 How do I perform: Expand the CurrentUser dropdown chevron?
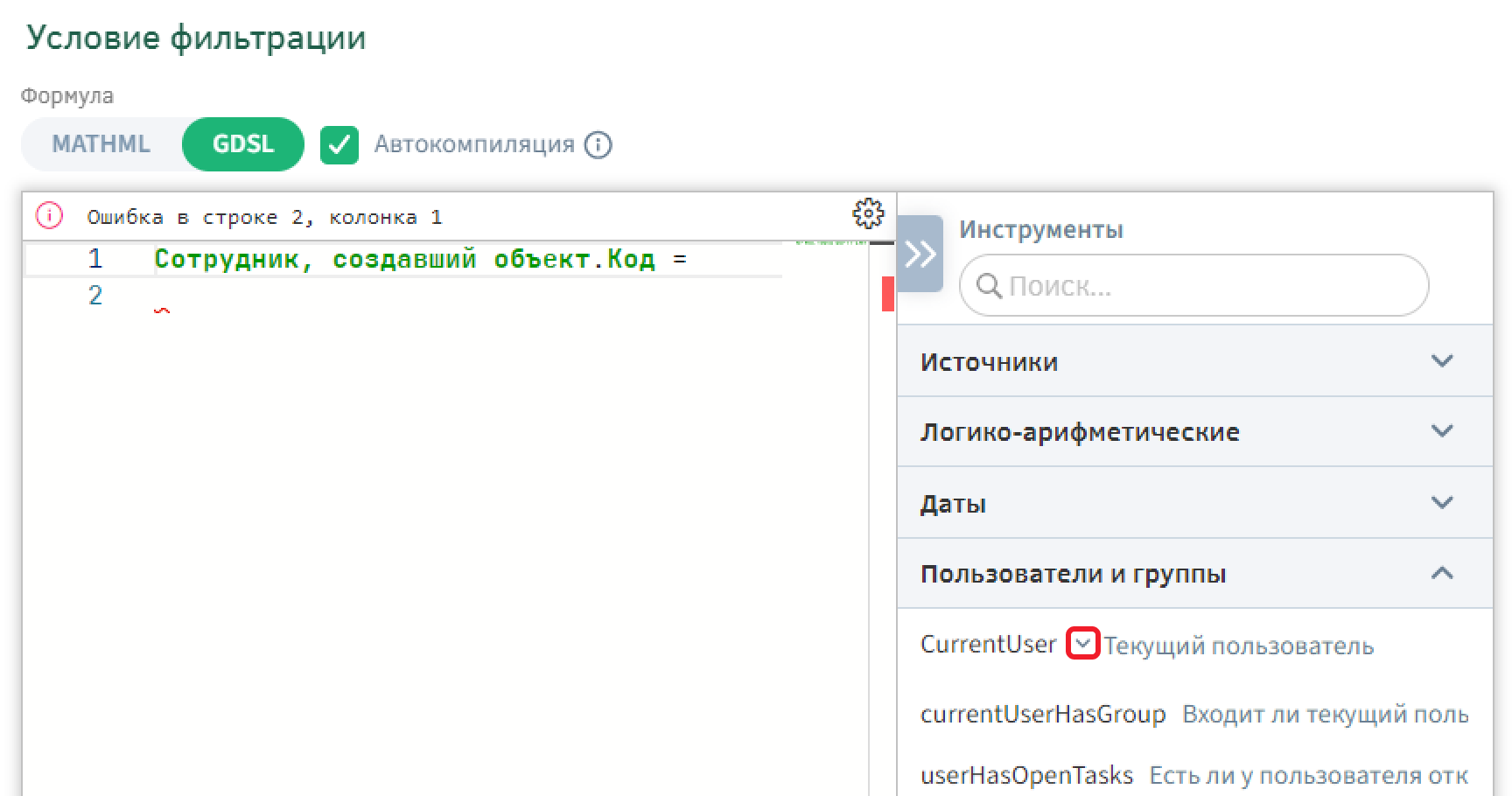pyautogui.click(x=1082, y=645)
